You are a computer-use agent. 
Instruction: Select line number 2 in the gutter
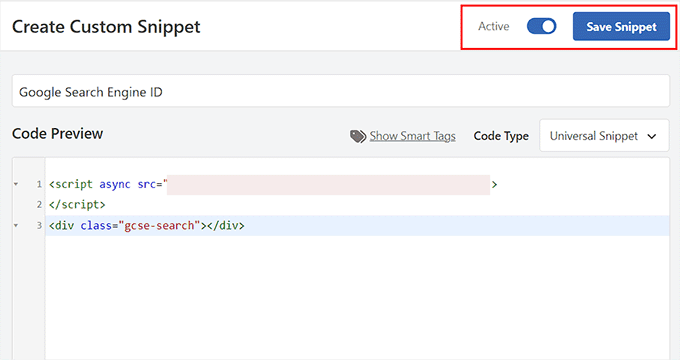pos(39,205)
